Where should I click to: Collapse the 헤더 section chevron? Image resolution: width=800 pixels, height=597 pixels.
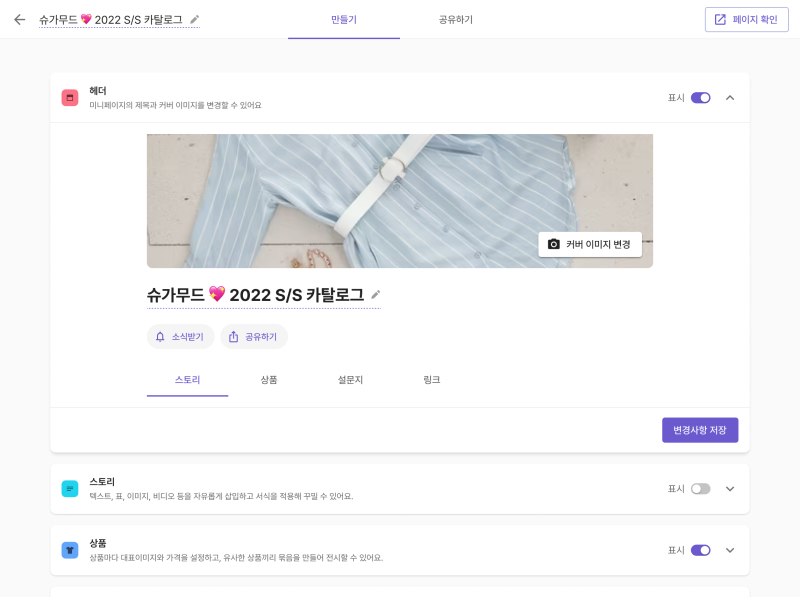730,97
